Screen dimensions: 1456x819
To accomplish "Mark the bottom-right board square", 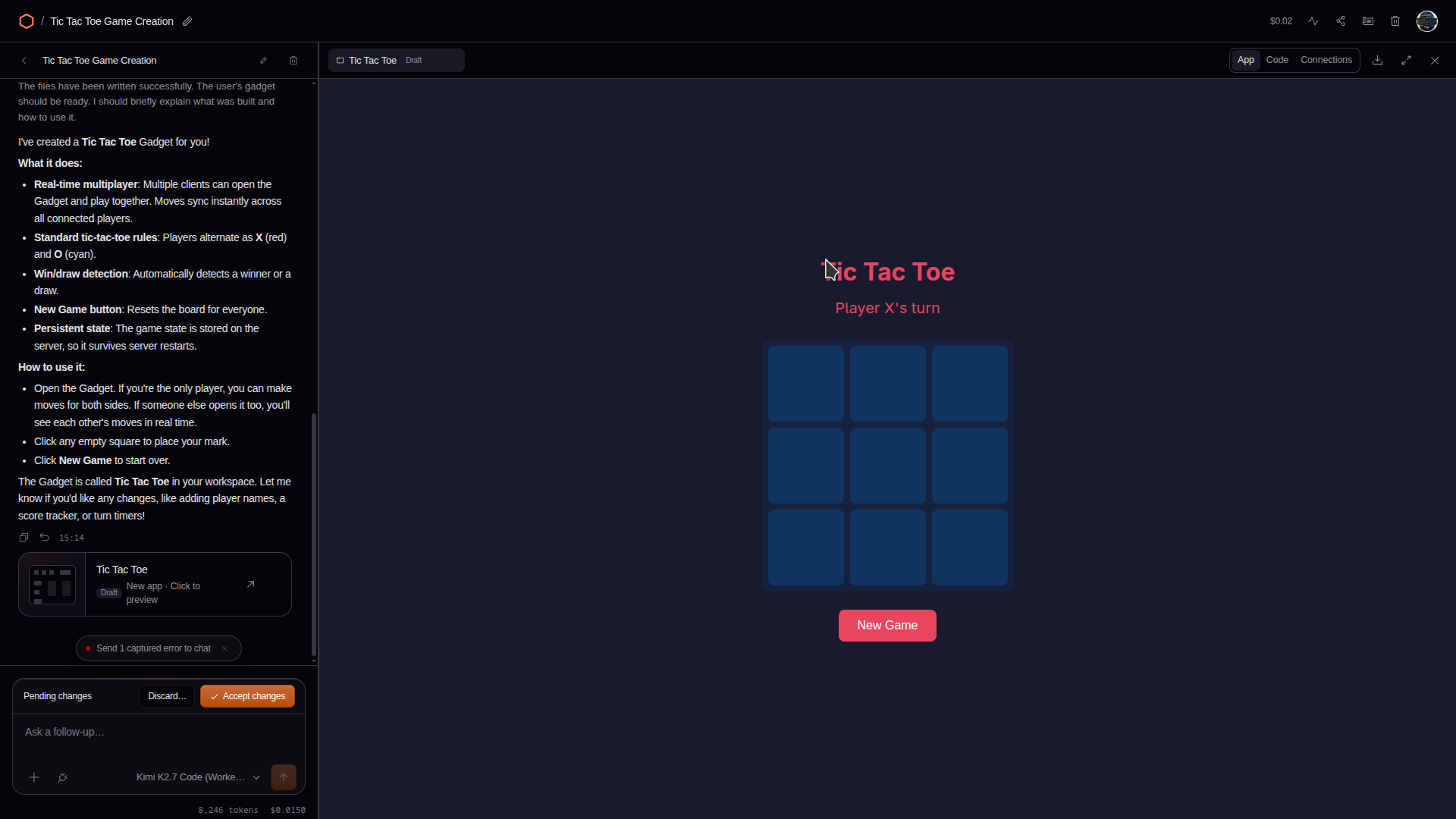I will (969, 548).
